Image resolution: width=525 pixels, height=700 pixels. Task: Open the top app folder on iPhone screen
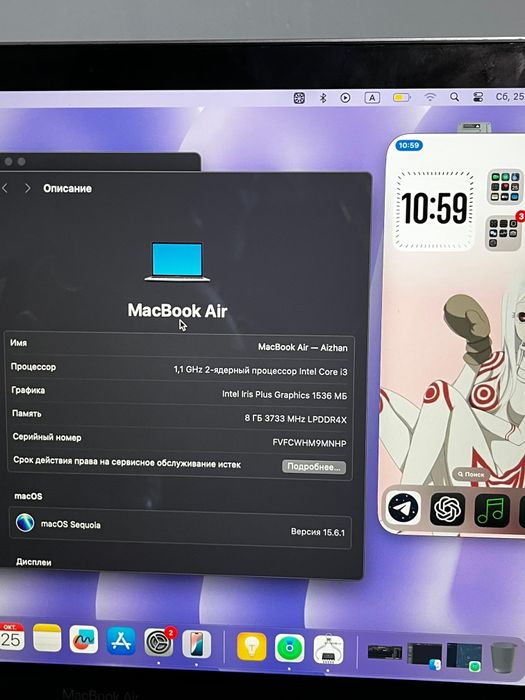(x=505, y=187)
